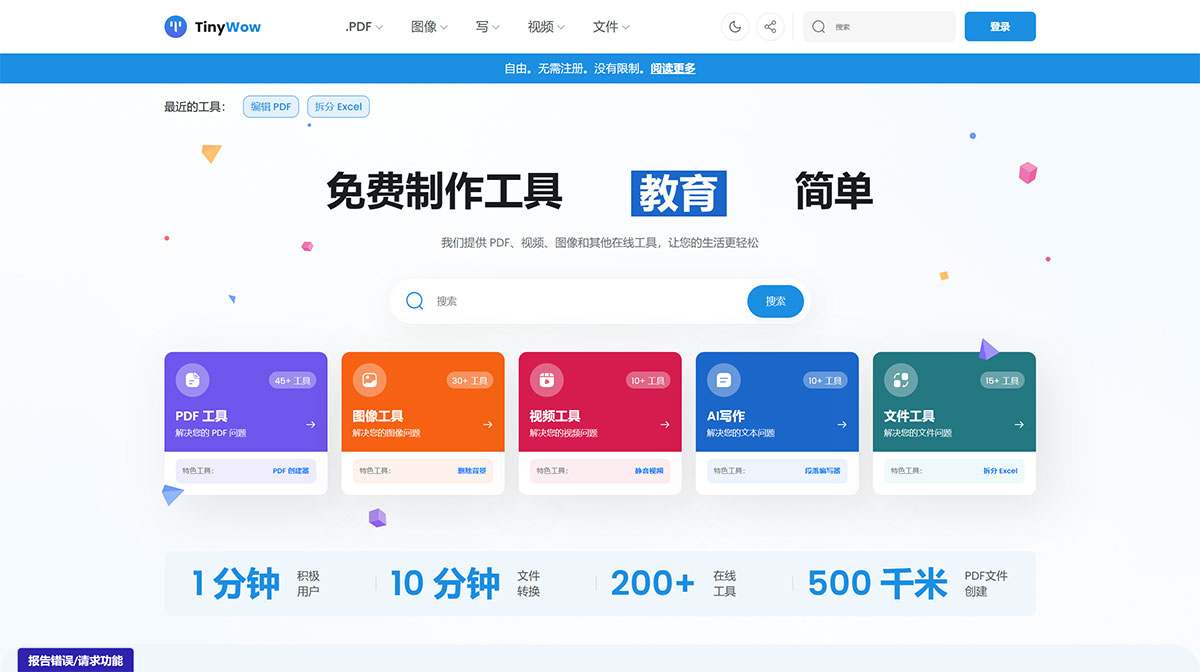Click the magnifier icon in the center search bar
This screenshot has width=1200, height=672.
(x=414, y=300)
